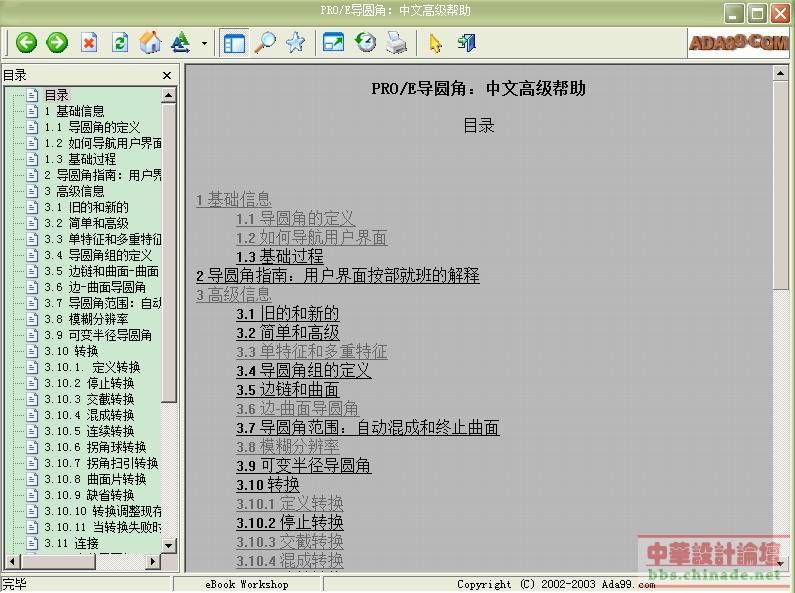
Task: Open the link 1.1 导圆角的定义 in the content
Action: point(296,218)
